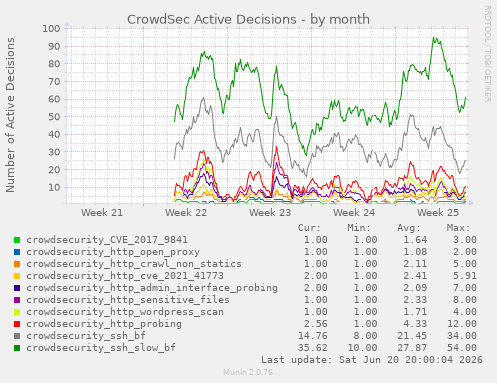
Task: Click the http_probing current value 2.56
Action: point(315,324)
